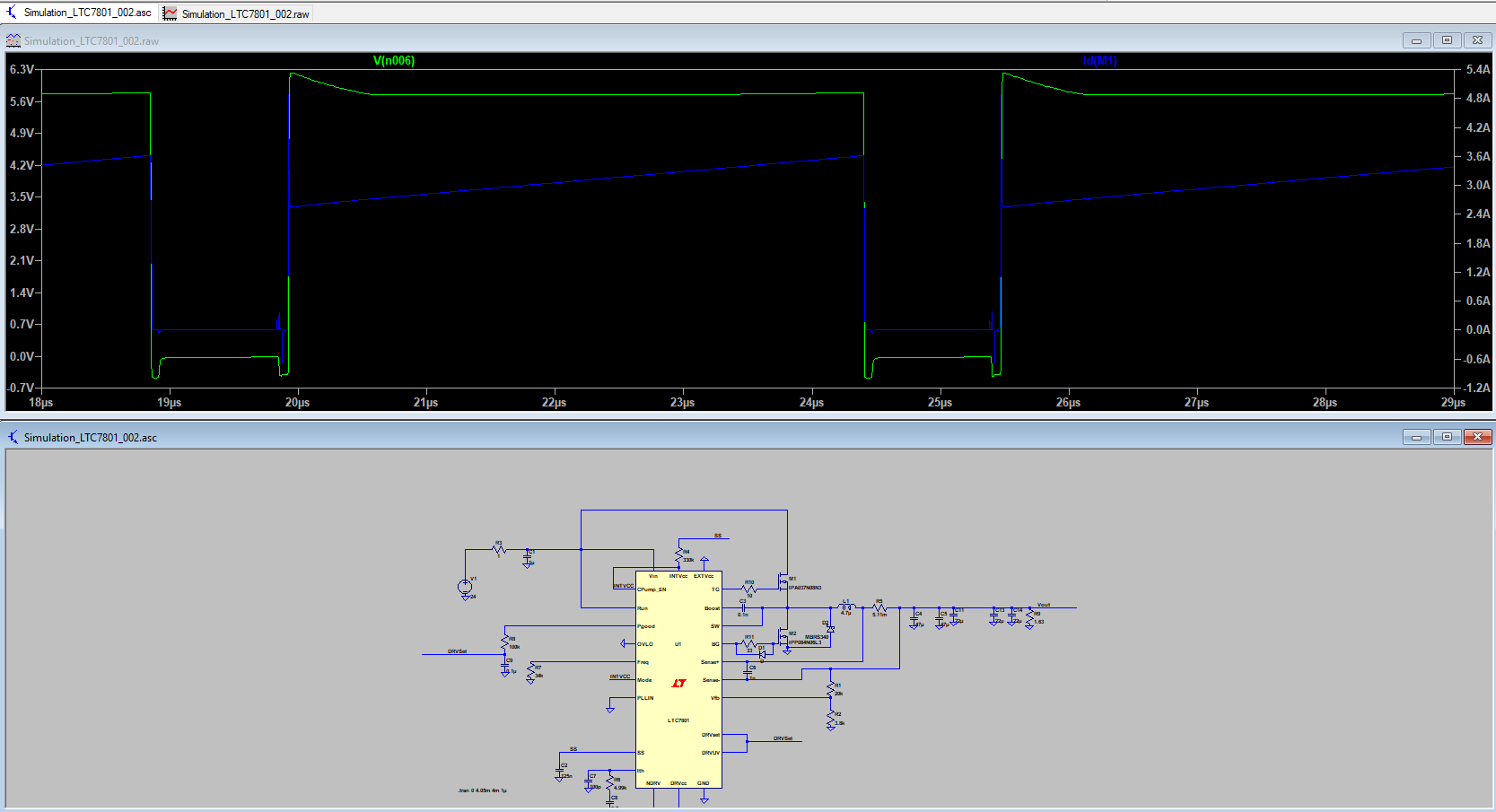The width and height of the screenshot is (1496, 812).
Task: Click the Sense+ pin label on U1
Action: pos(710,662)
